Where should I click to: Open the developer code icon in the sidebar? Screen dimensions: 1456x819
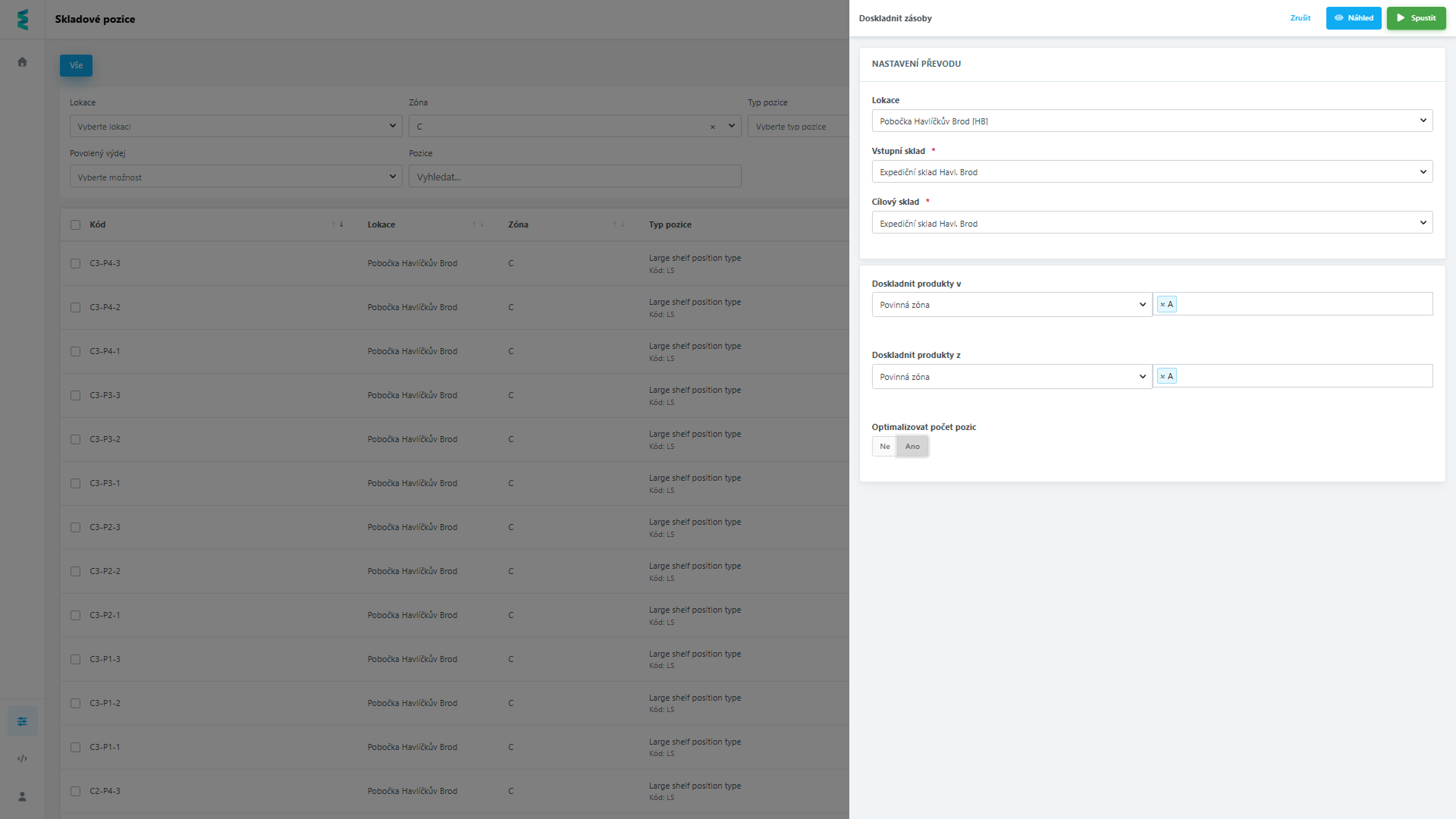[22, 758]
